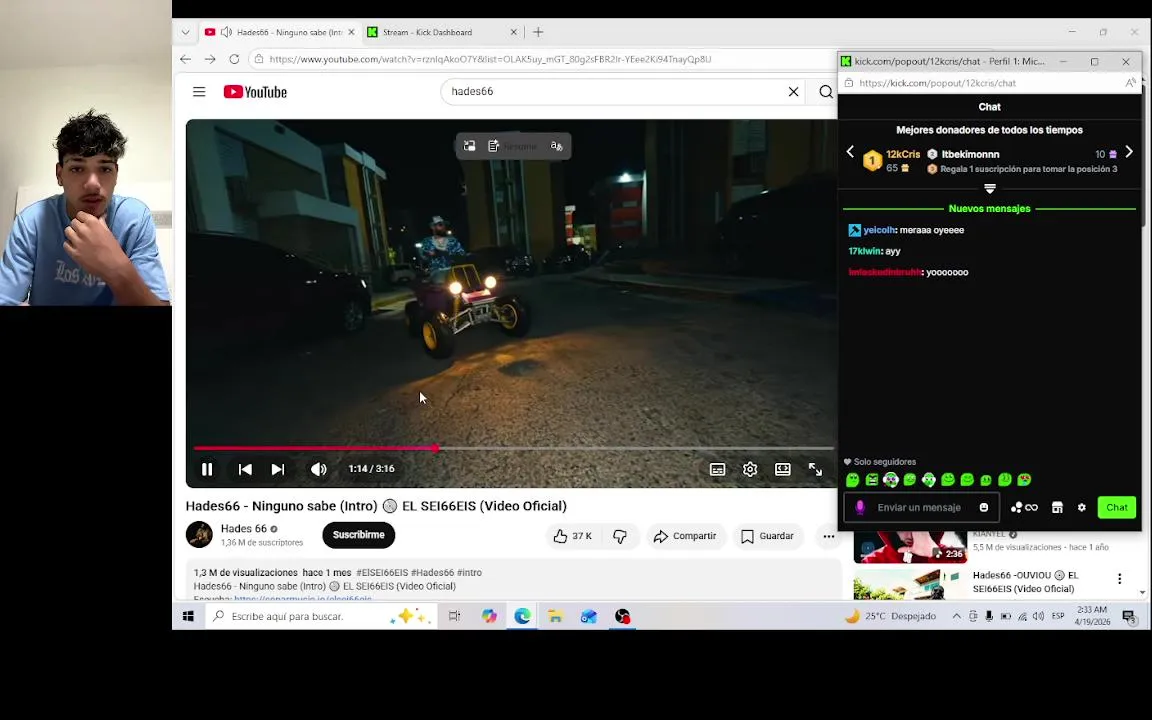Toggle theater mode
The width and height of the screenshot is (1152, 720).
[782, 469]
